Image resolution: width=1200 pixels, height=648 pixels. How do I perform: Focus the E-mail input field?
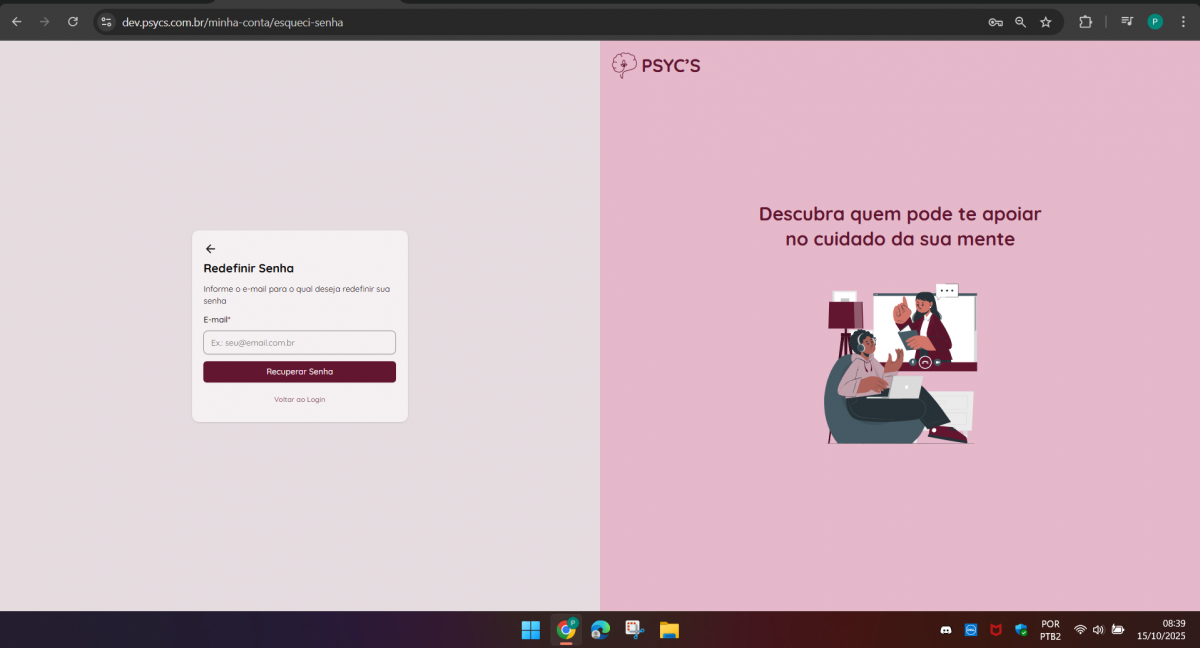coord(299,342)
